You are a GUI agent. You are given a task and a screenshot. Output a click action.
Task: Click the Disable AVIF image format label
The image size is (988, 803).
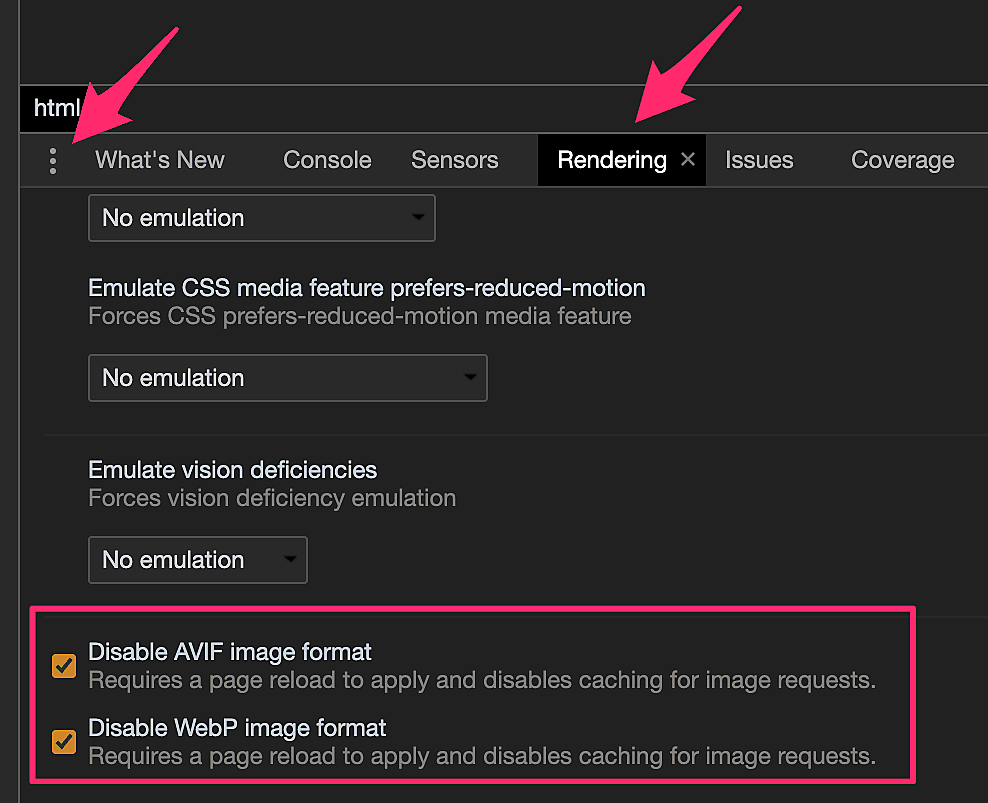[x=230, y=652]
